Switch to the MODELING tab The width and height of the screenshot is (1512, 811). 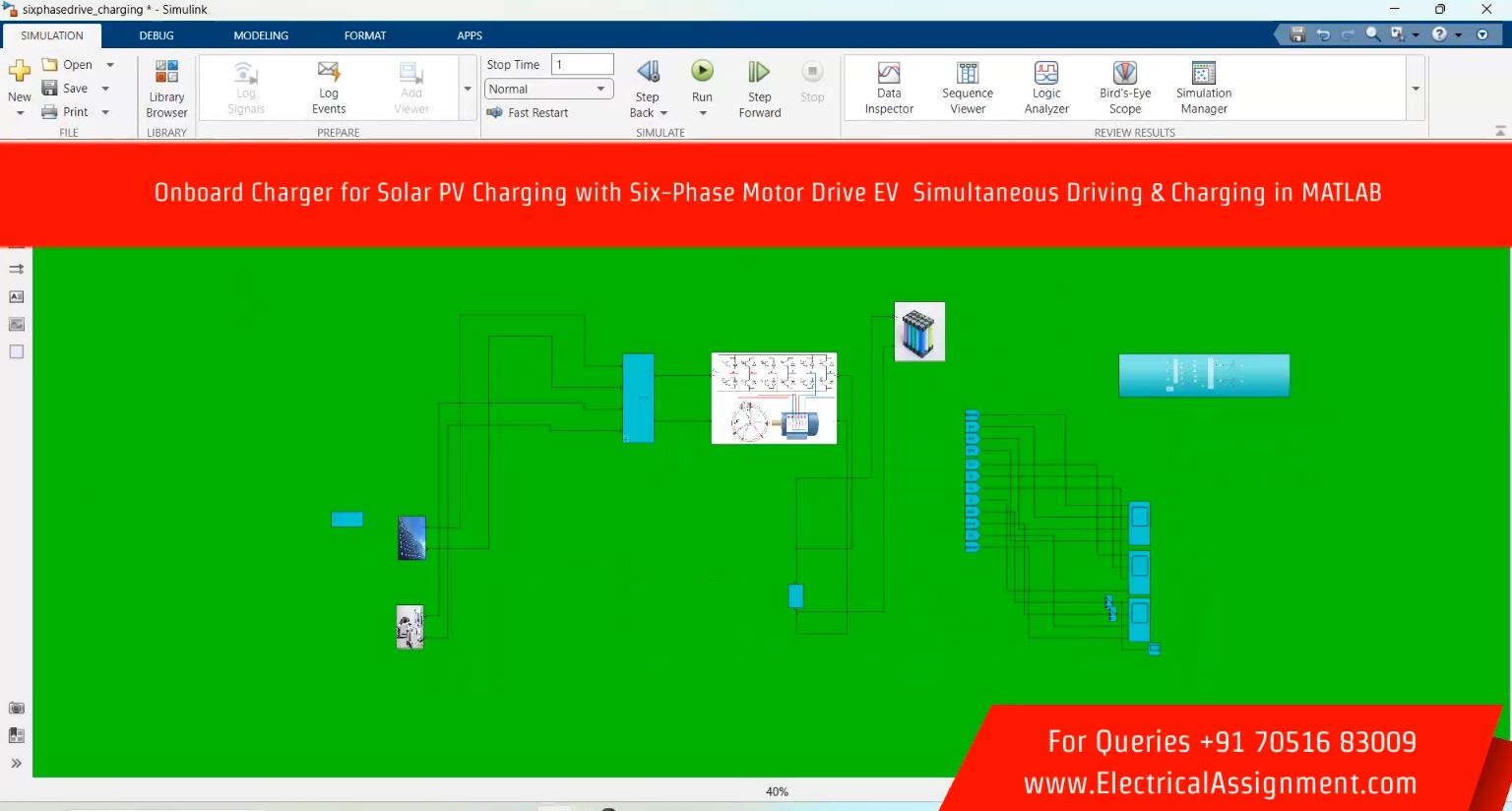coord(261,35)
